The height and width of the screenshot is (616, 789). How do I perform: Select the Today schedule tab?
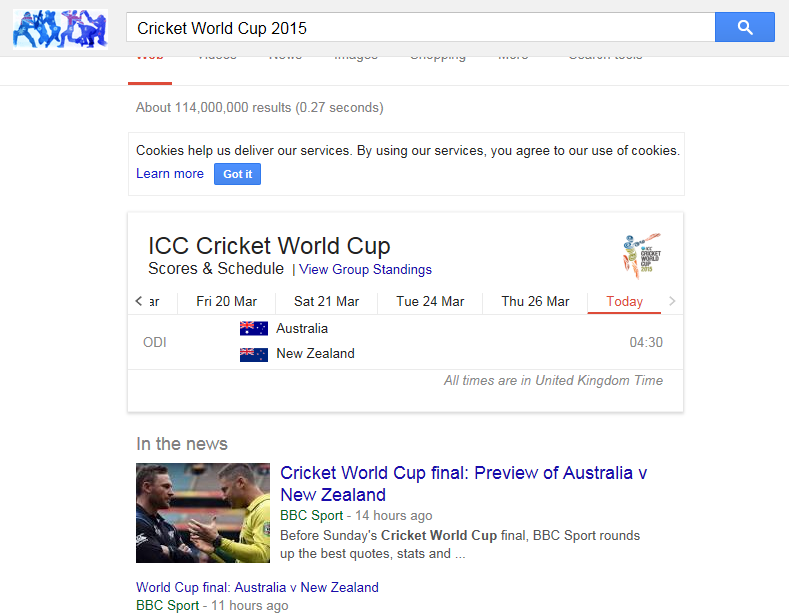[624, 301]
